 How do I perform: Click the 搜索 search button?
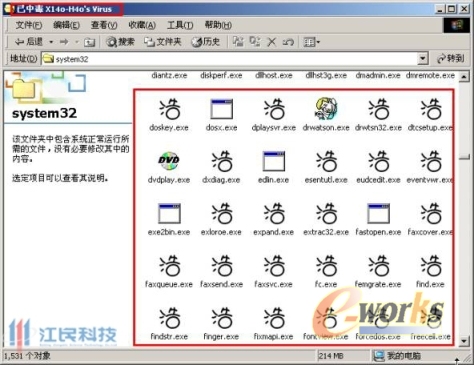[120, 42]
